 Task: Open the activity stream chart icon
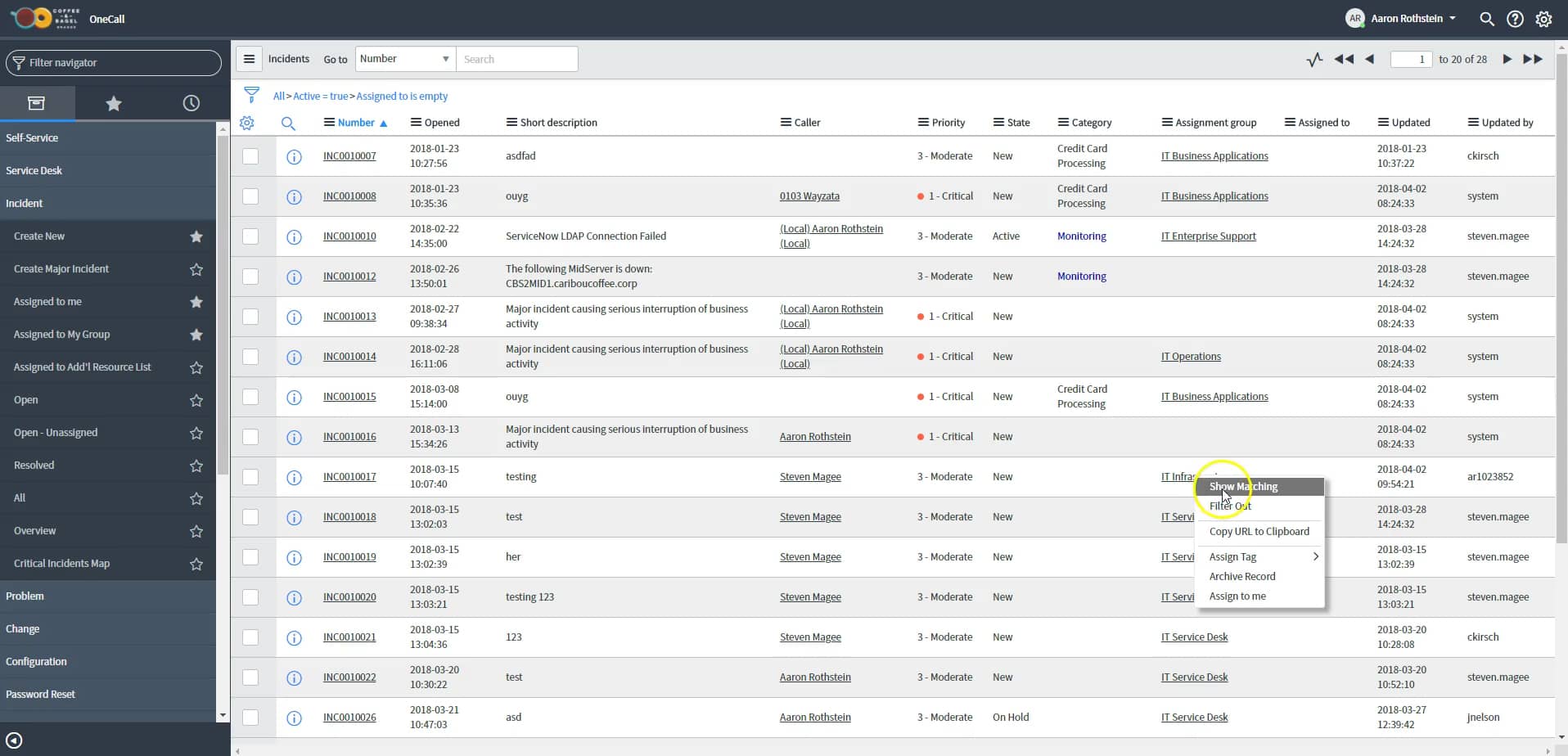tap(1314, 59)
